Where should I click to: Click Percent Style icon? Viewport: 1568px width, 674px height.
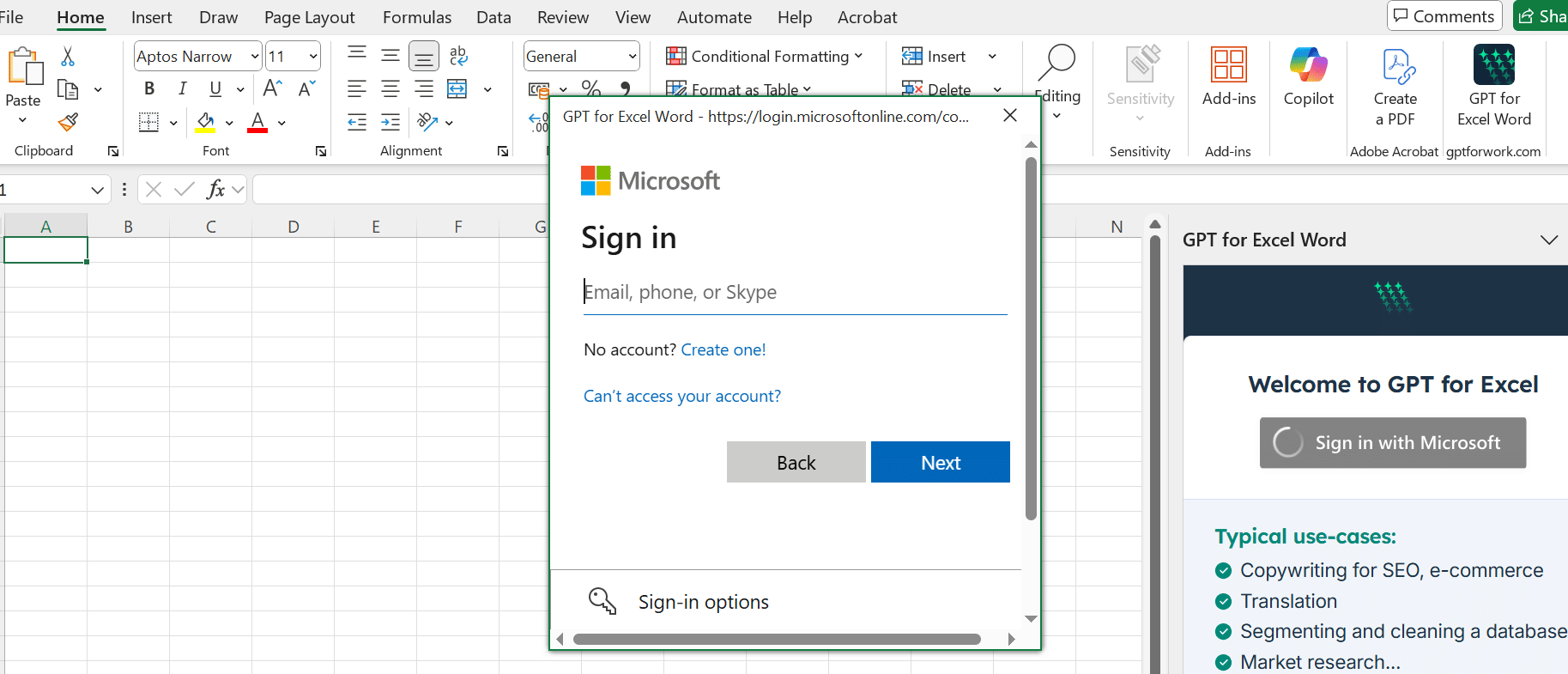(590, 88)
